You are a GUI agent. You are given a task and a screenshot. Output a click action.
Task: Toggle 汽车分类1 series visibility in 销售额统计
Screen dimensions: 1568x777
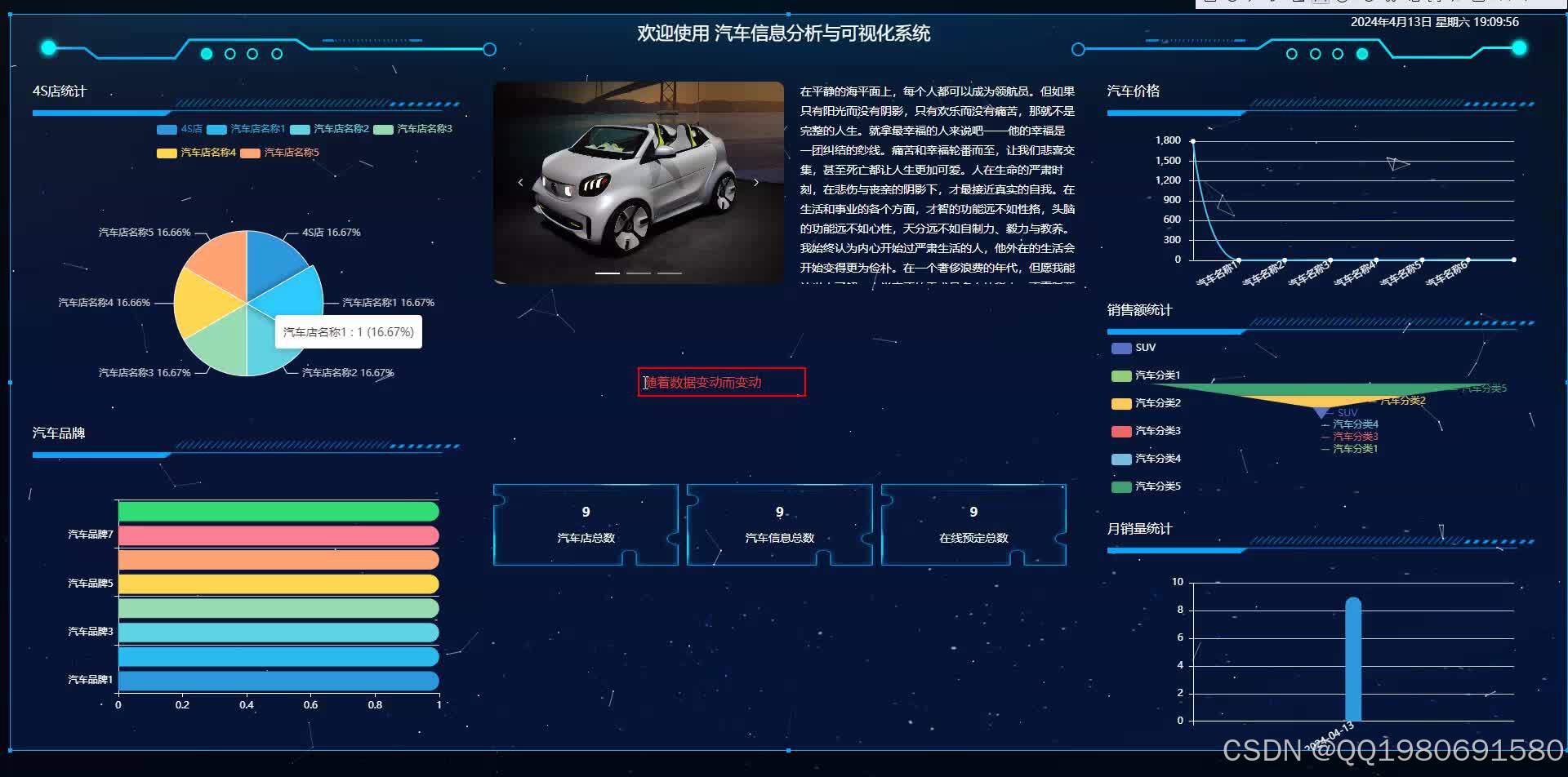1122,375
